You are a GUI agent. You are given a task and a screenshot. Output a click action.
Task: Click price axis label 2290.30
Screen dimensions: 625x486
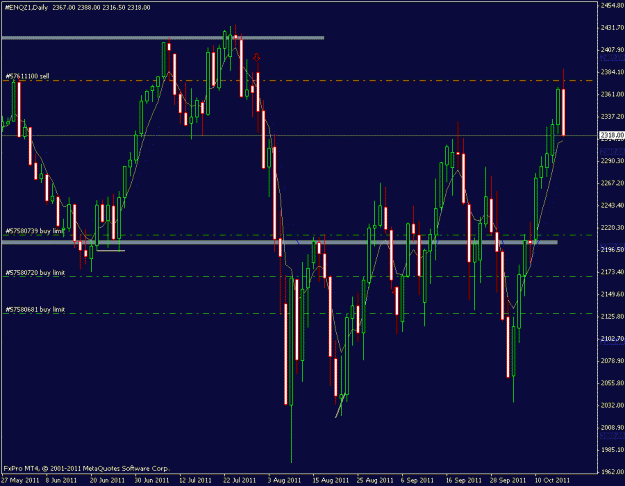612,161
